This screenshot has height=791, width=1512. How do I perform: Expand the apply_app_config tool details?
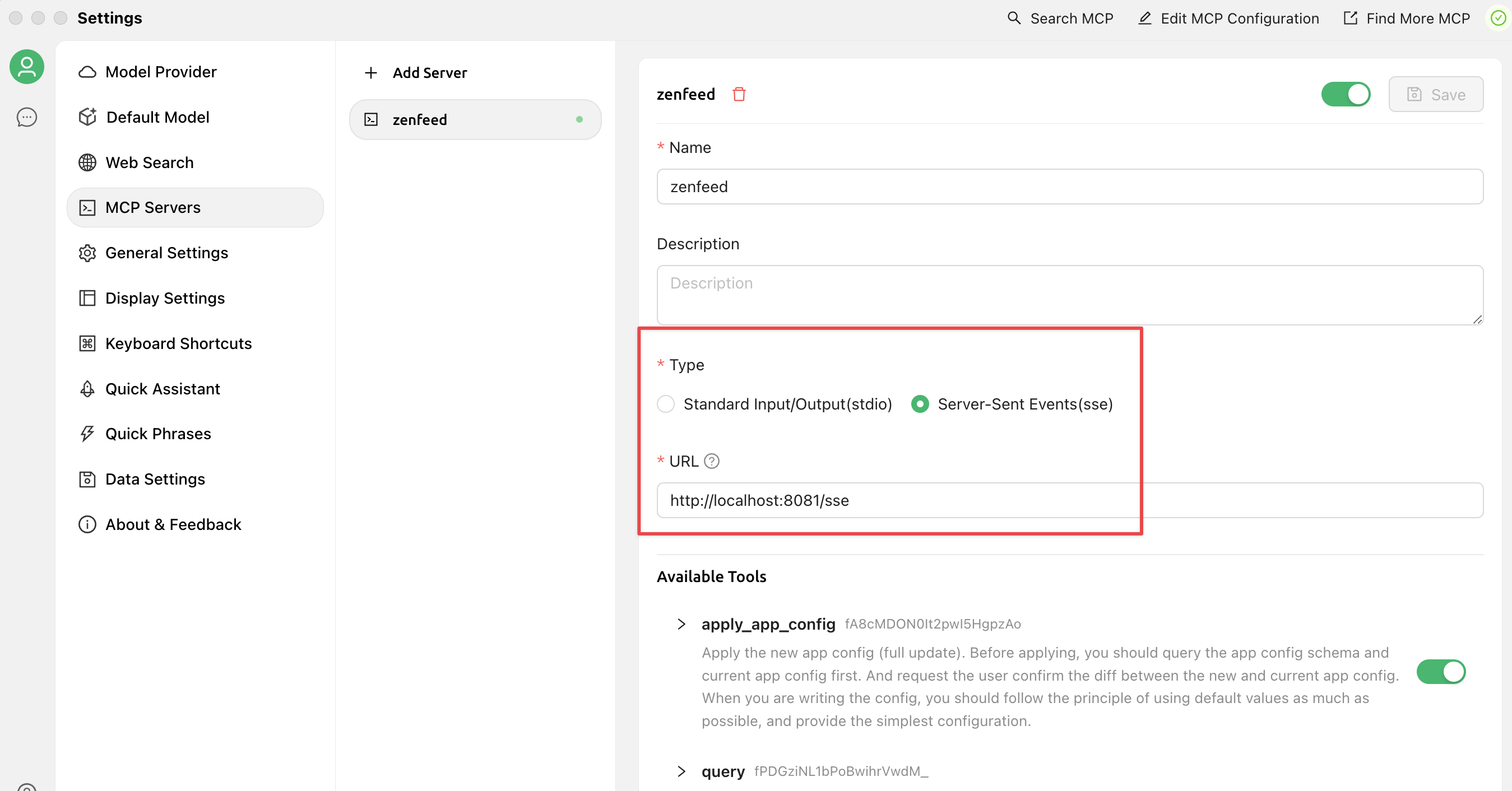[x=681, y=624]
